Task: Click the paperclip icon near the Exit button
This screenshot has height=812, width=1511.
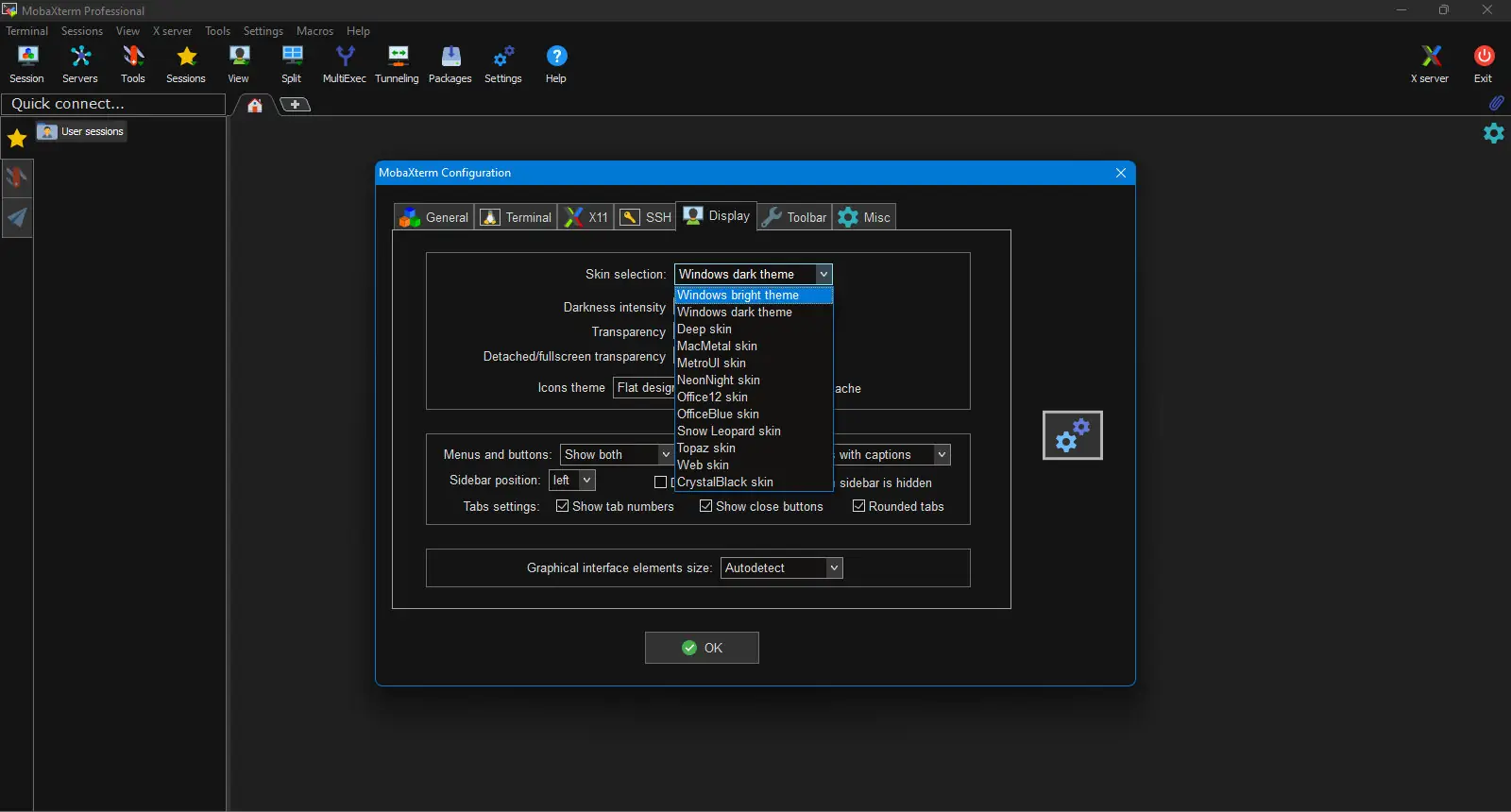Action: click(x=1496, y=103)
